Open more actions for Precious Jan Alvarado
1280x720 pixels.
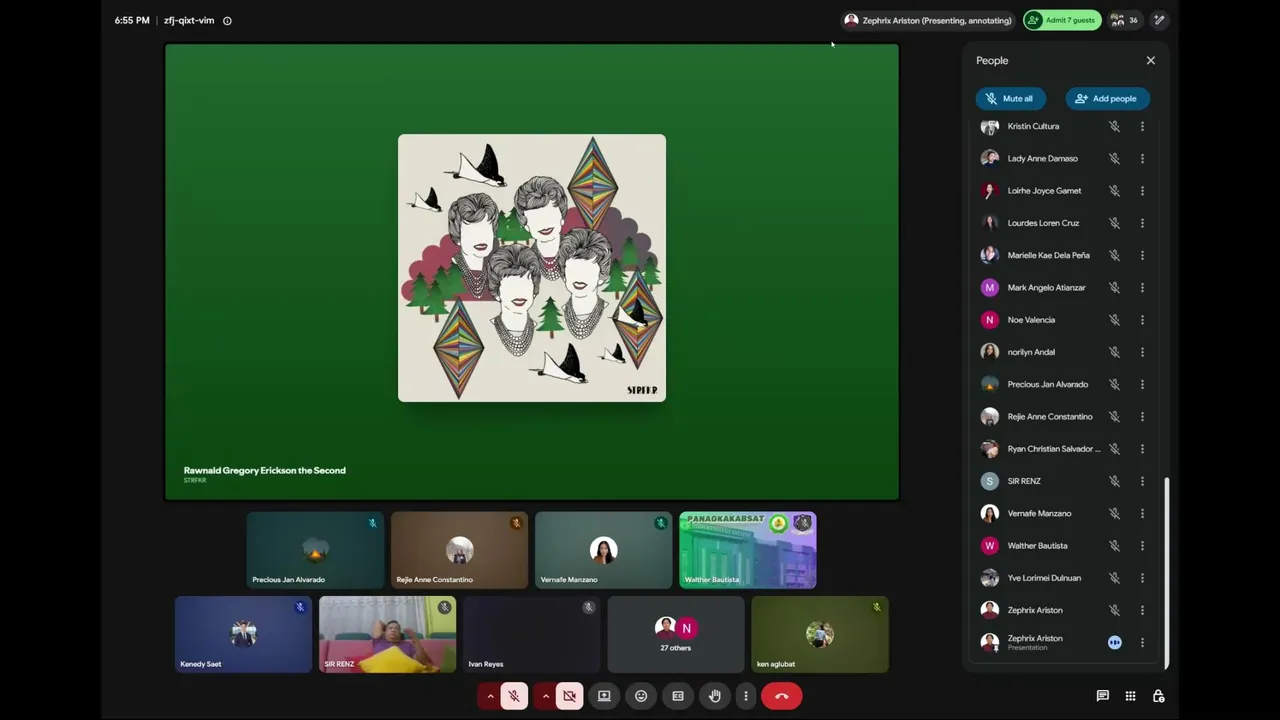pyautogui.click(x=1142, y=384)
